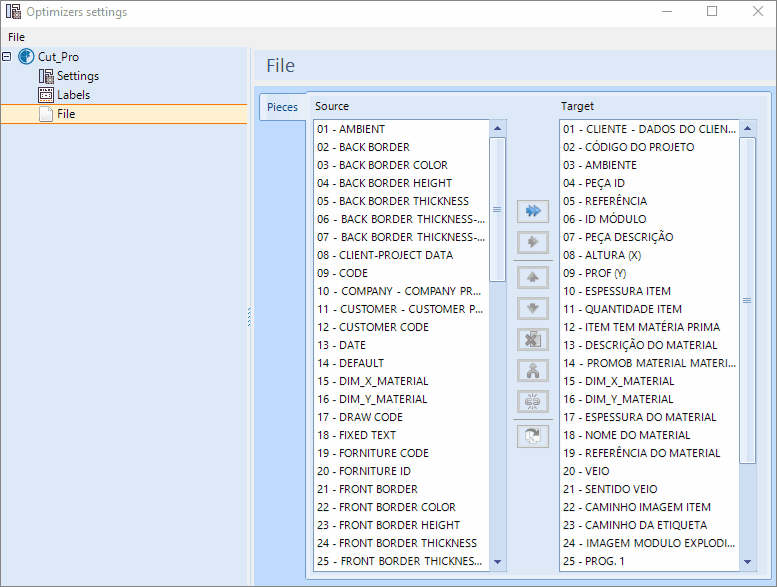Select '01 - AMBIENT' in Source list
Viewport: 777px width, 587px height.
click(402, 129)
